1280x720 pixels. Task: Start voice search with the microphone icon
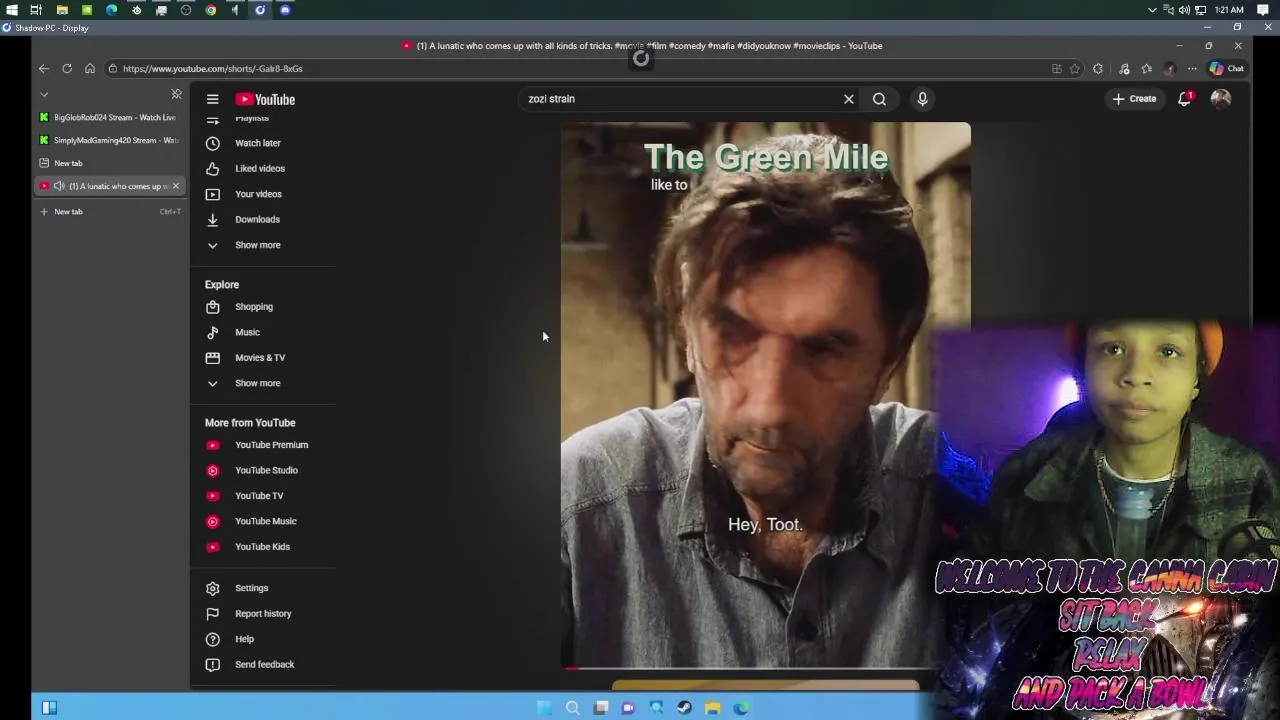922,99
